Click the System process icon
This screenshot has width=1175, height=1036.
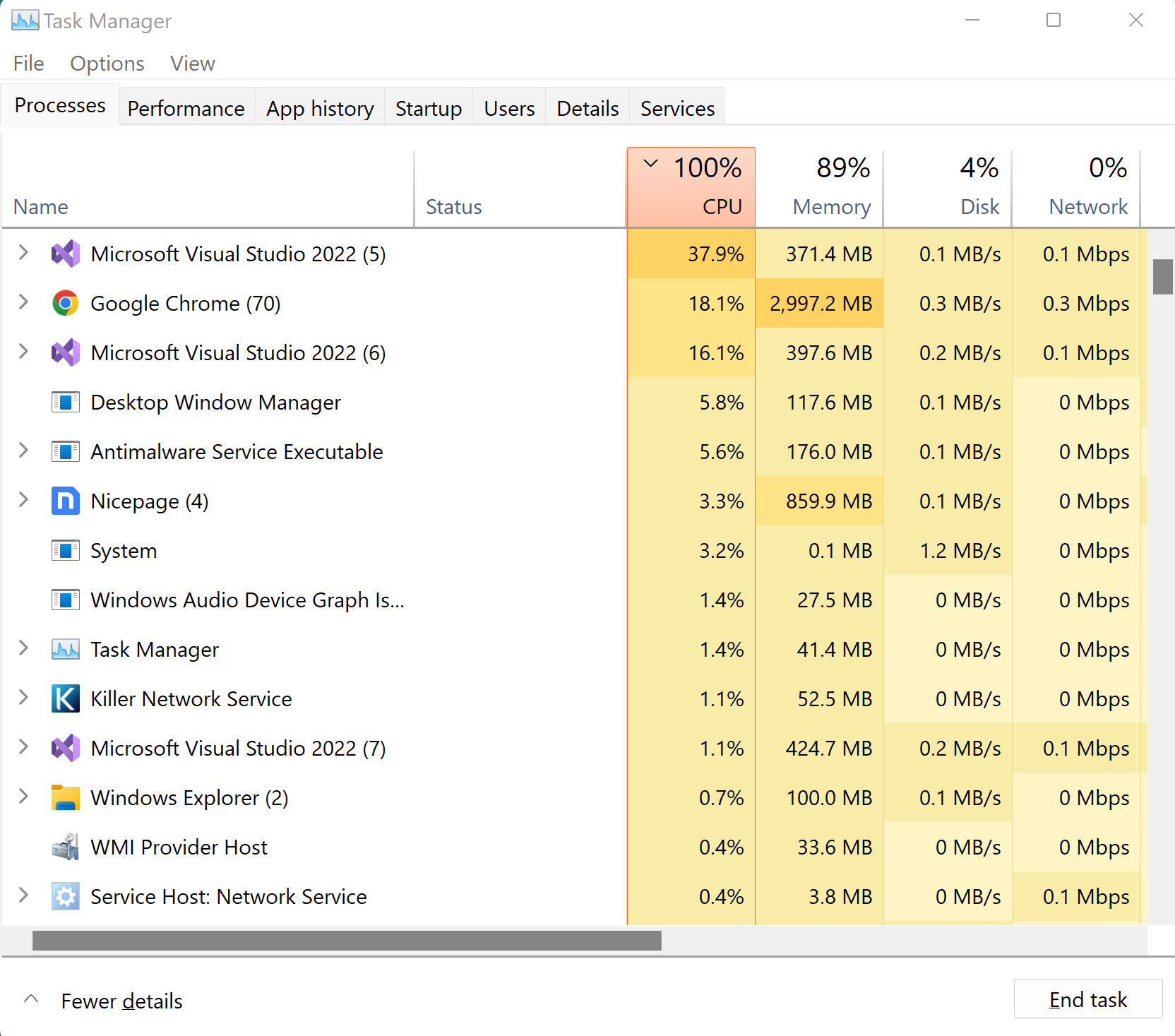pos(66,550)
